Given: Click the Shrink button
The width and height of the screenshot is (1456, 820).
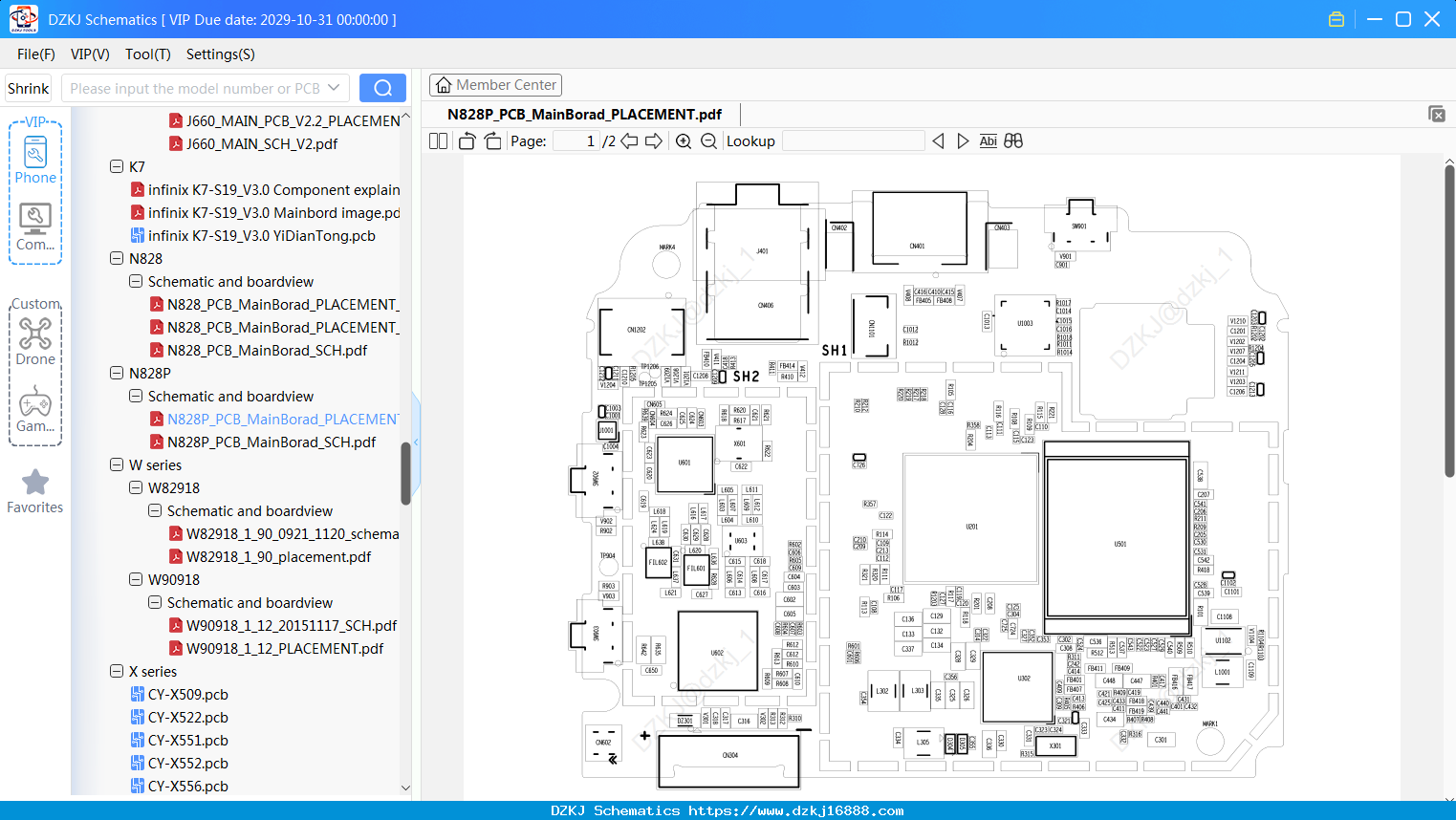Looking at the screenshot, I should (28, 88).
